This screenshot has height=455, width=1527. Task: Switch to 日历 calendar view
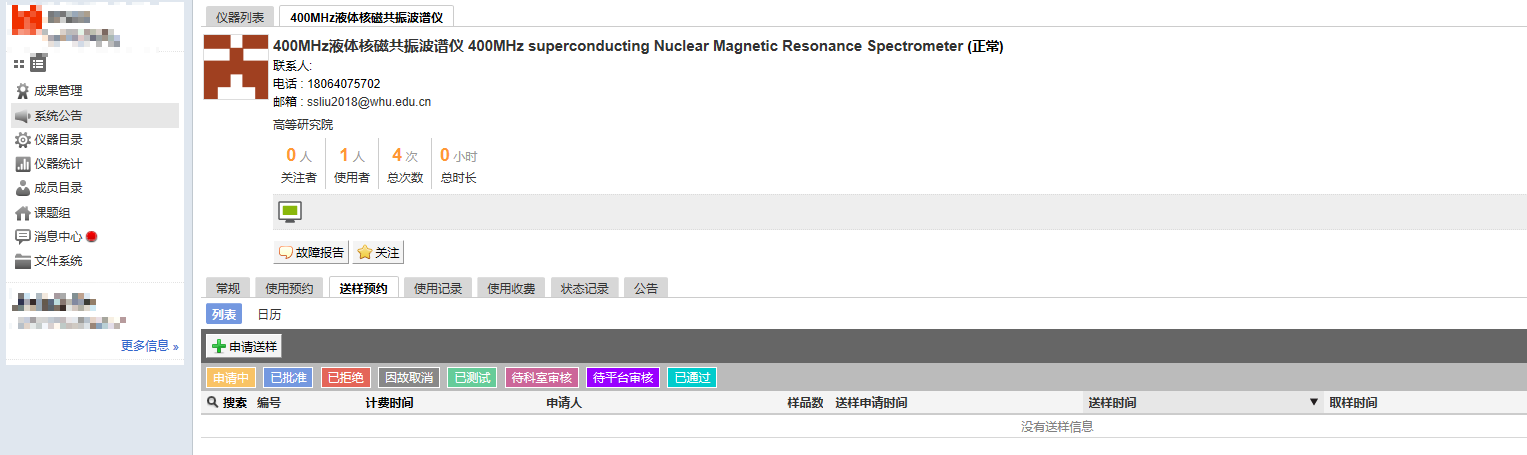pos(269,314)
